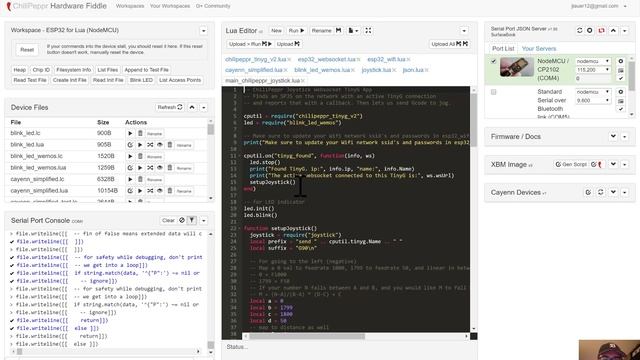
Task: Click the List Access Points button
Action: point(180,80)
